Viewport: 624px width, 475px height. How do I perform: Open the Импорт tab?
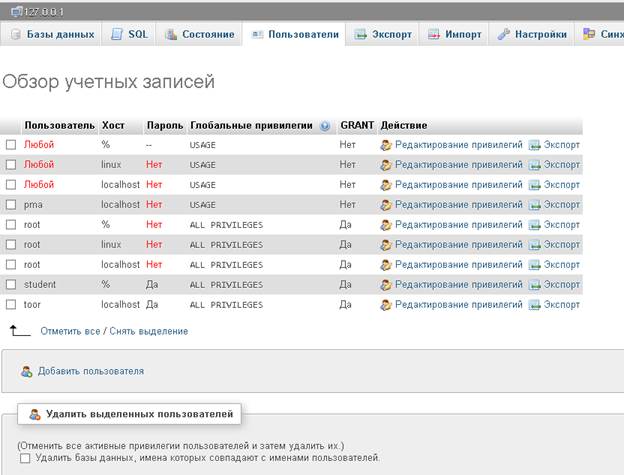[454, 34]
